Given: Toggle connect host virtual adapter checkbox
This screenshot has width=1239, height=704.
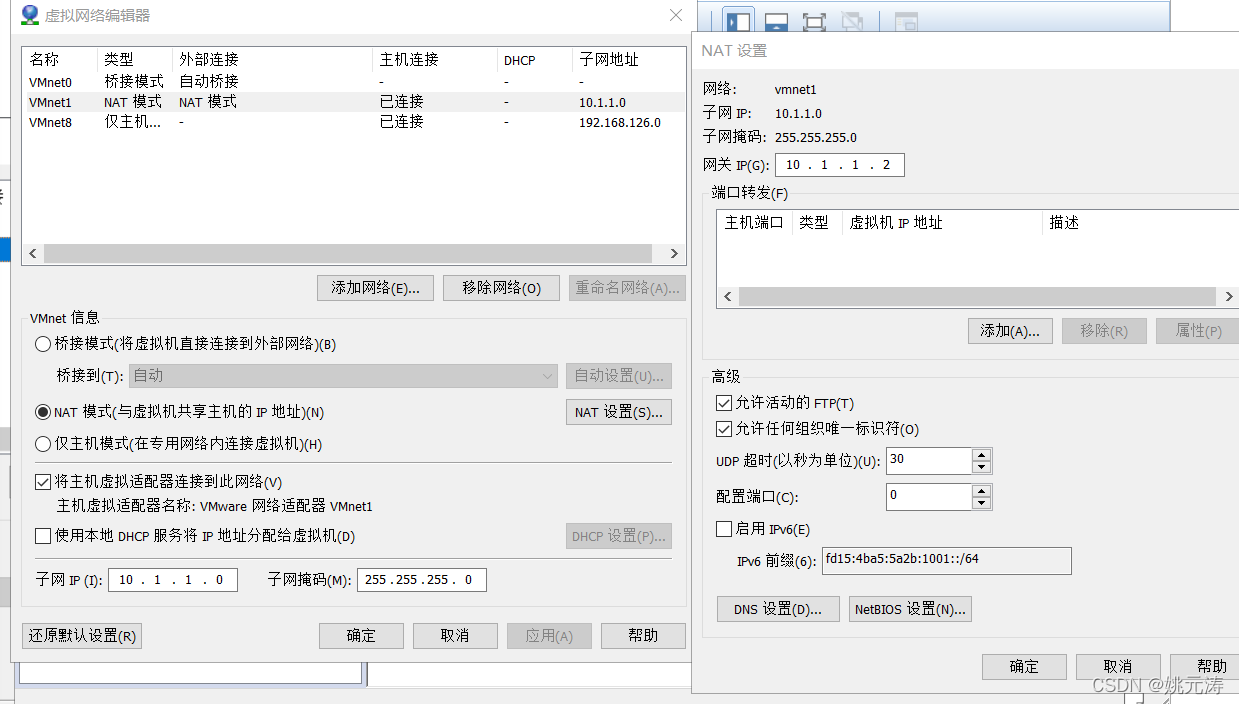Looking at the screenshot, I should 43,482.
